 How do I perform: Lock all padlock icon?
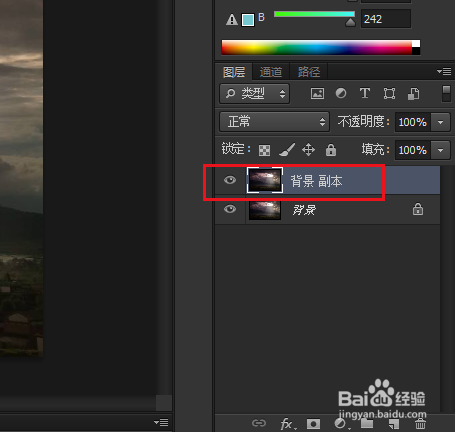[x=331, y=150]
